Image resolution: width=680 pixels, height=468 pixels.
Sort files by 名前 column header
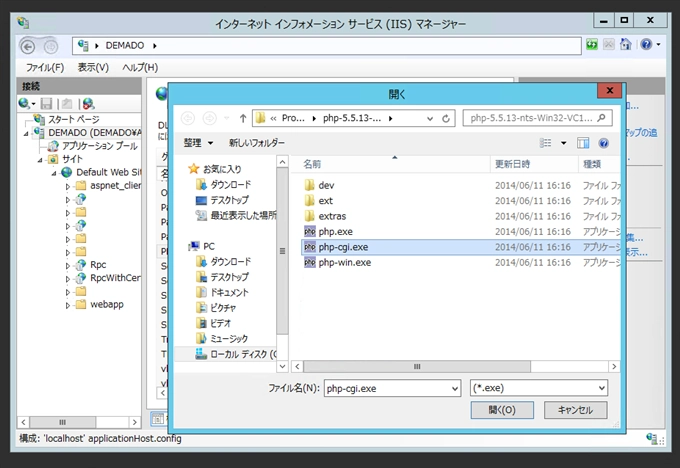(x=312, y=164)
